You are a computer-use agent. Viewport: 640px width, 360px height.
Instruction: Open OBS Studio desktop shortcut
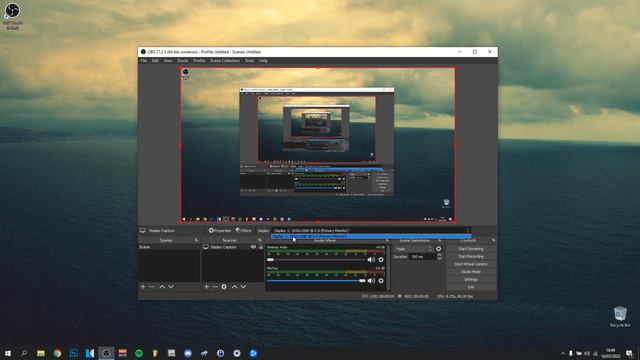[x=13, y=16]
